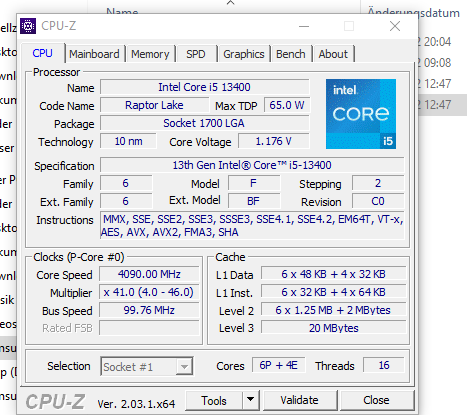467x415 pixels.
Task: Click the Family value 6
Action: tap(126, 183)
